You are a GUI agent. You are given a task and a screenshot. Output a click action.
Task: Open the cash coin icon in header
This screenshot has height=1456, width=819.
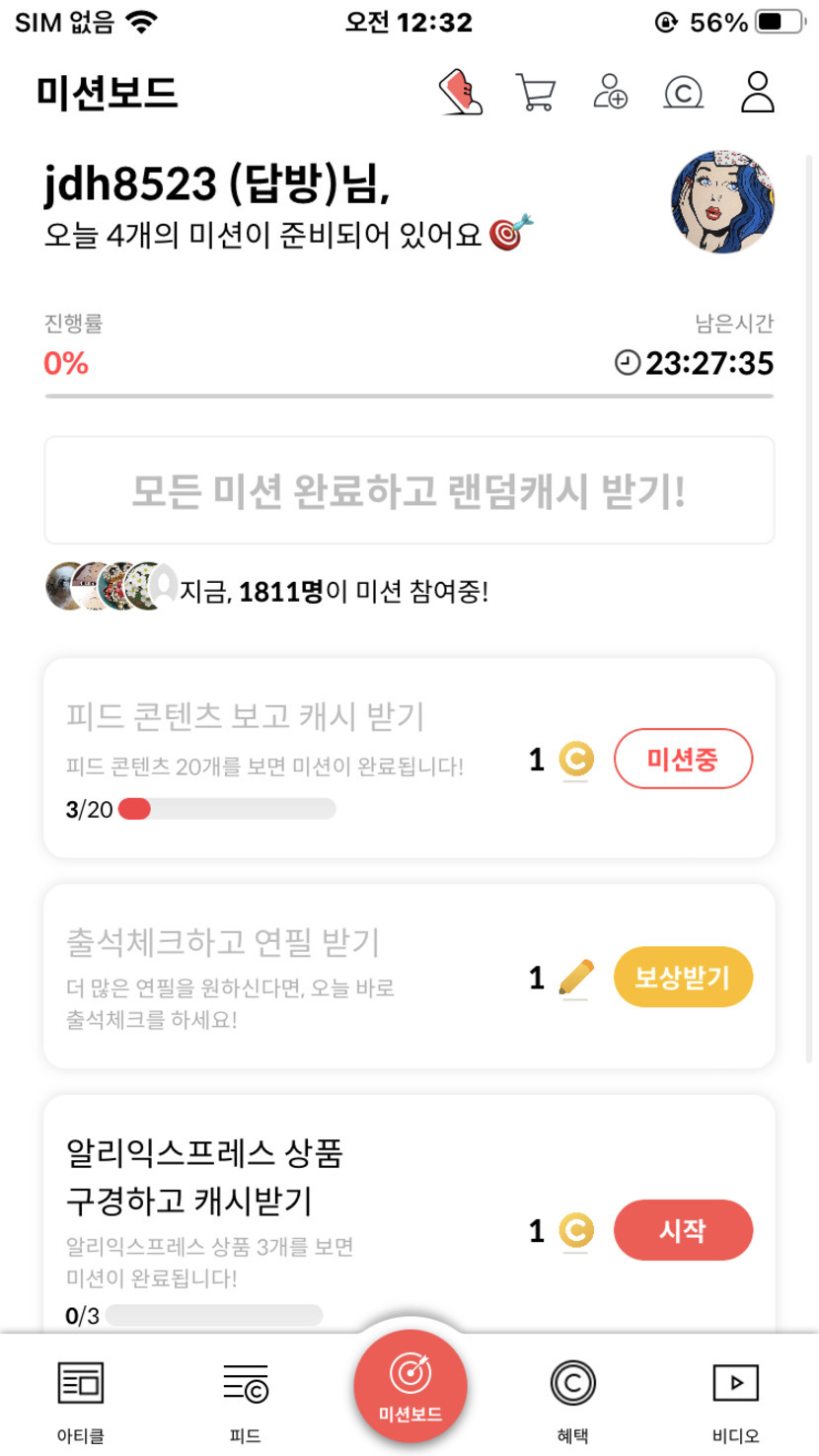point(684,93)
